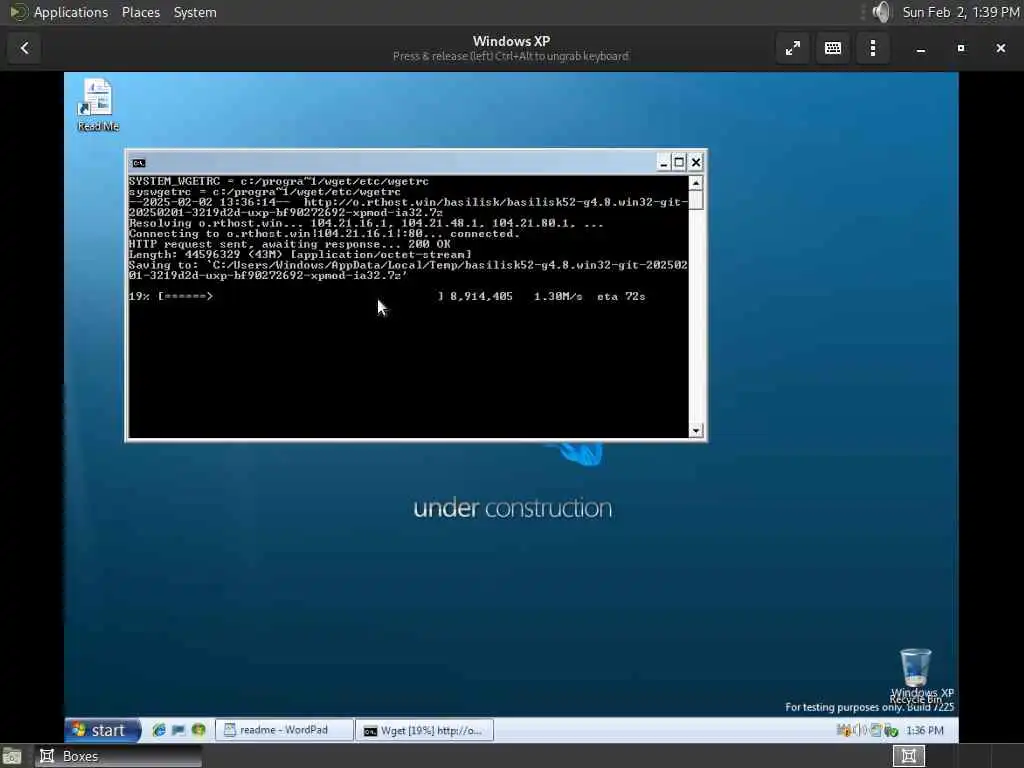The width and height of the screenshot is (1024, 768).
Task: Click the 'eta 72s' text
Action: pyautogui.click(x=621, y=296)
